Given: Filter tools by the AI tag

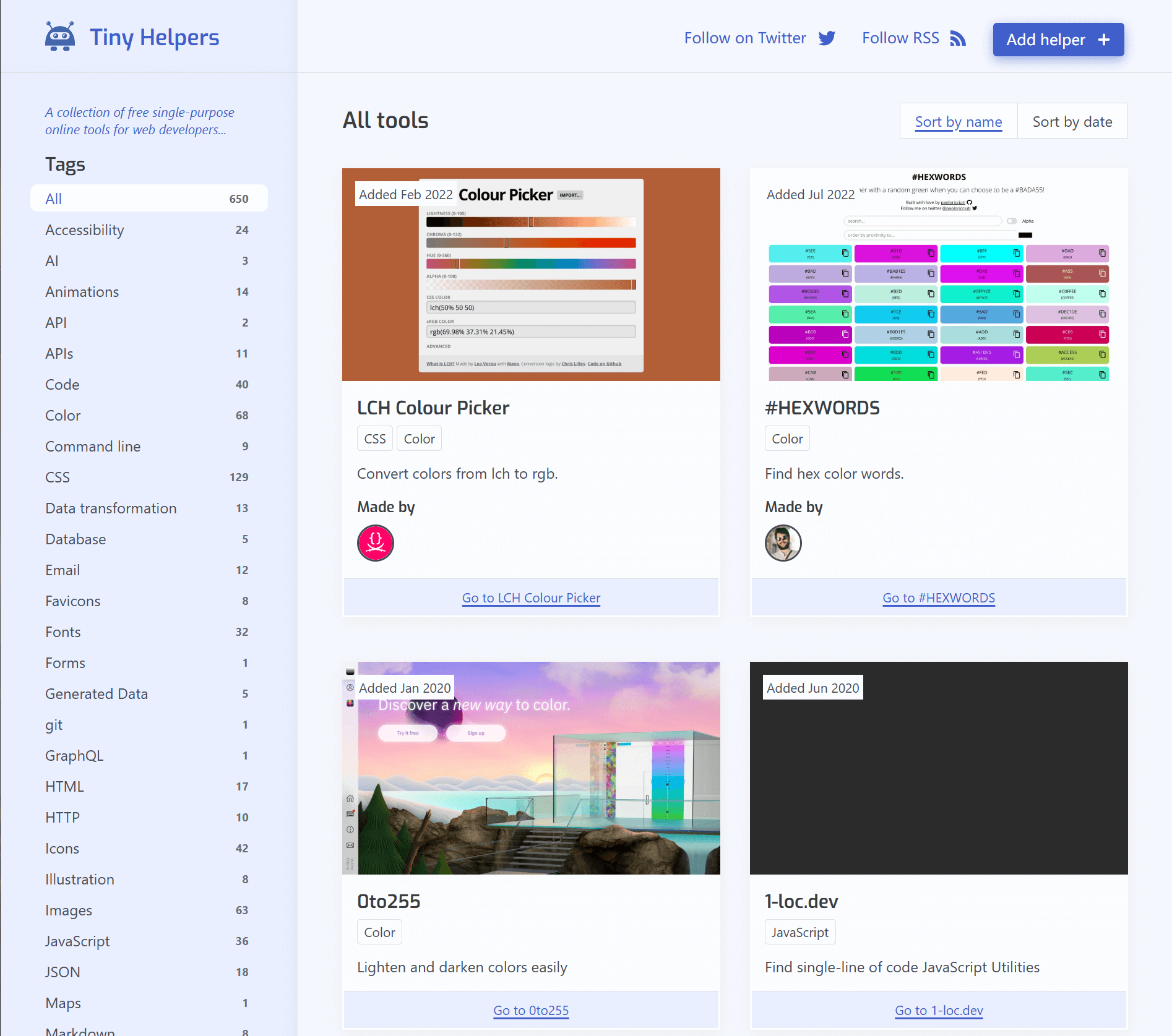Looking at the screenshot, I should point(149,260).
